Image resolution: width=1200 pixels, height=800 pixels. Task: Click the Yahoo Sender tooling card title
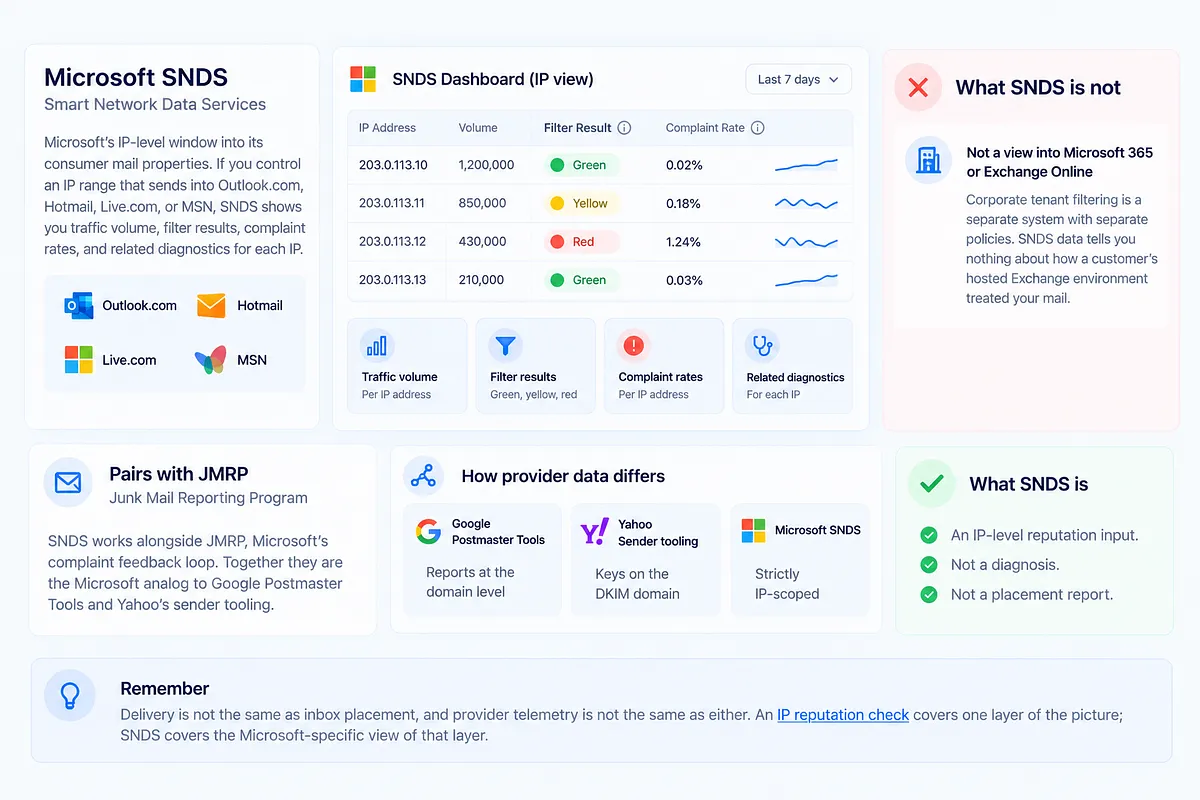point(658,532)
